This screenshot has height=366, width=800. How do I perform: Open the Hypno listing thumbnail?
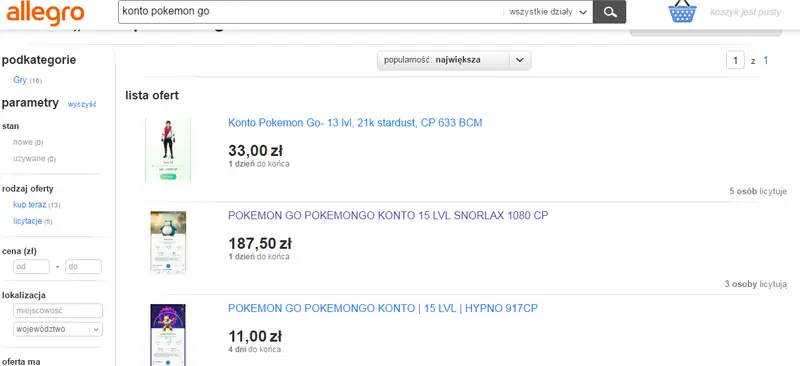point(168,334)
